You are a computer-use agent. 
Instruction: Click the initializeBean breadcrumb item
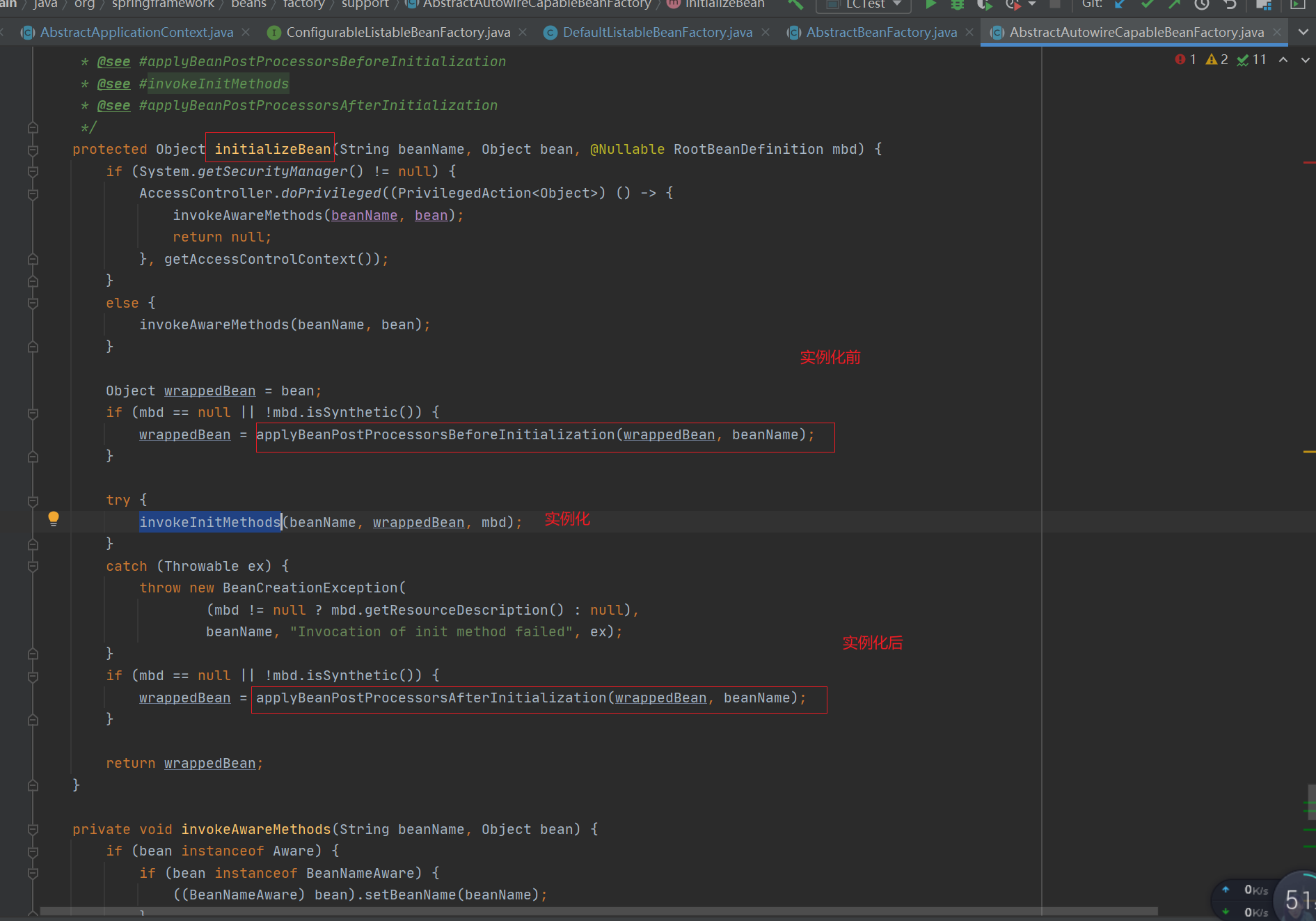[716, 4]
